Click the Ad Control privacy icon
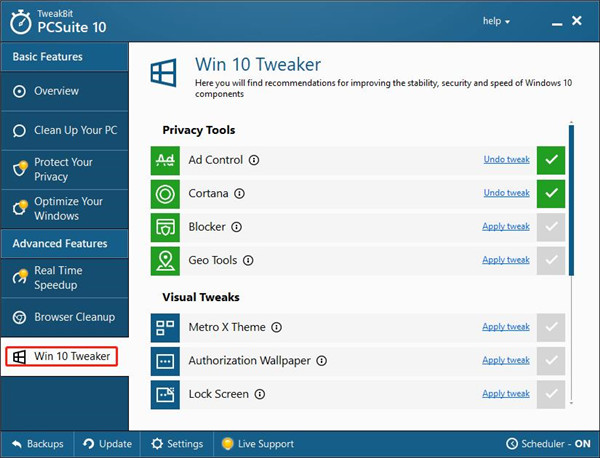The width and height of the screenshot is (600, 458). pos(165,160)
